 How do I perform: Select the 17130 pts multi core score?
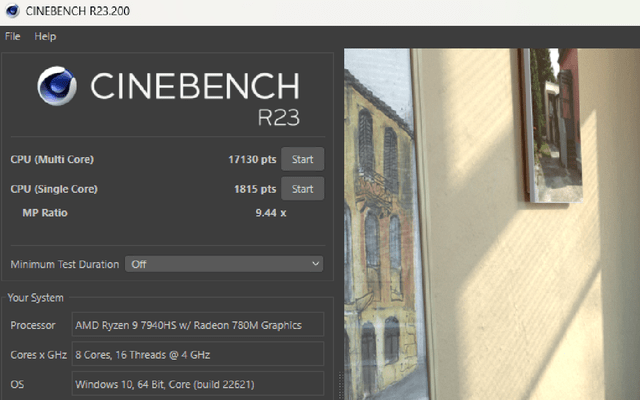coord(252,159)
